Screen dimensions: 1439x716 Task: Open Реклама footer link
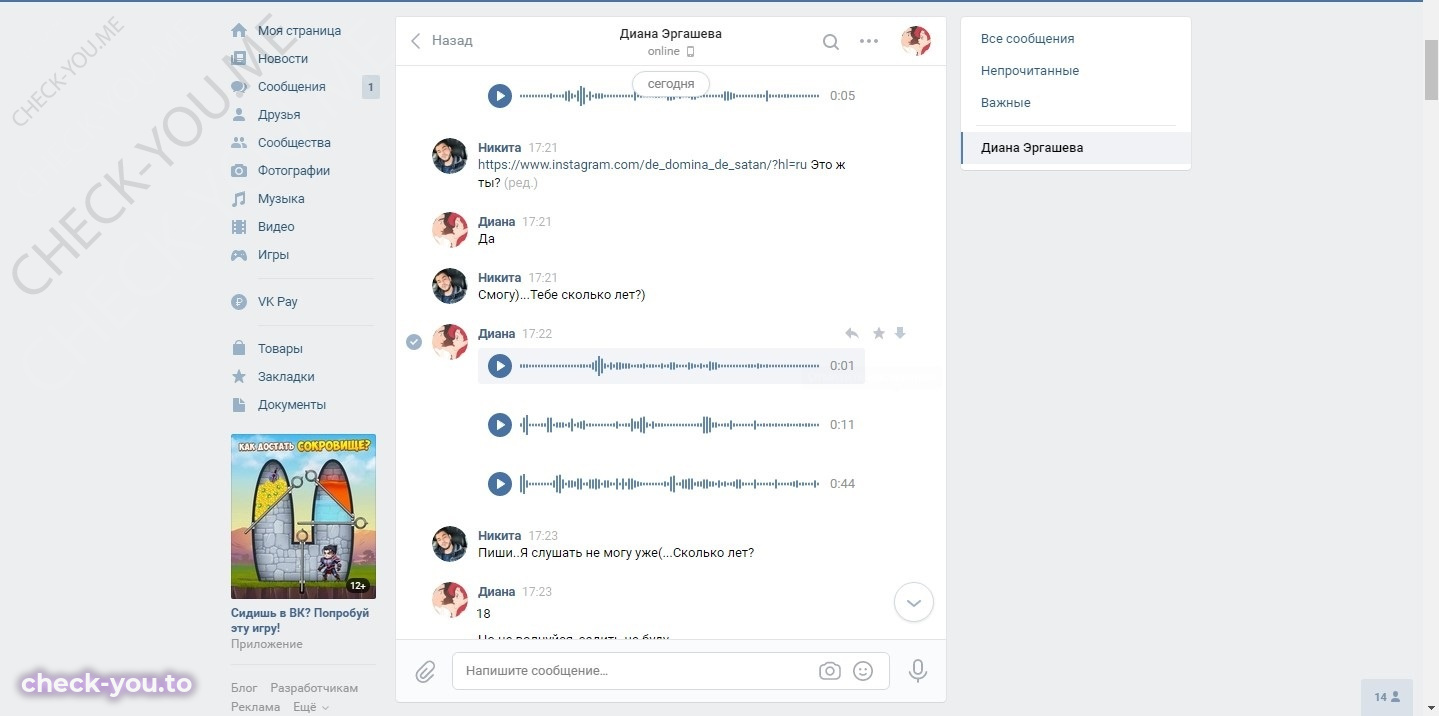coord(256,707)
